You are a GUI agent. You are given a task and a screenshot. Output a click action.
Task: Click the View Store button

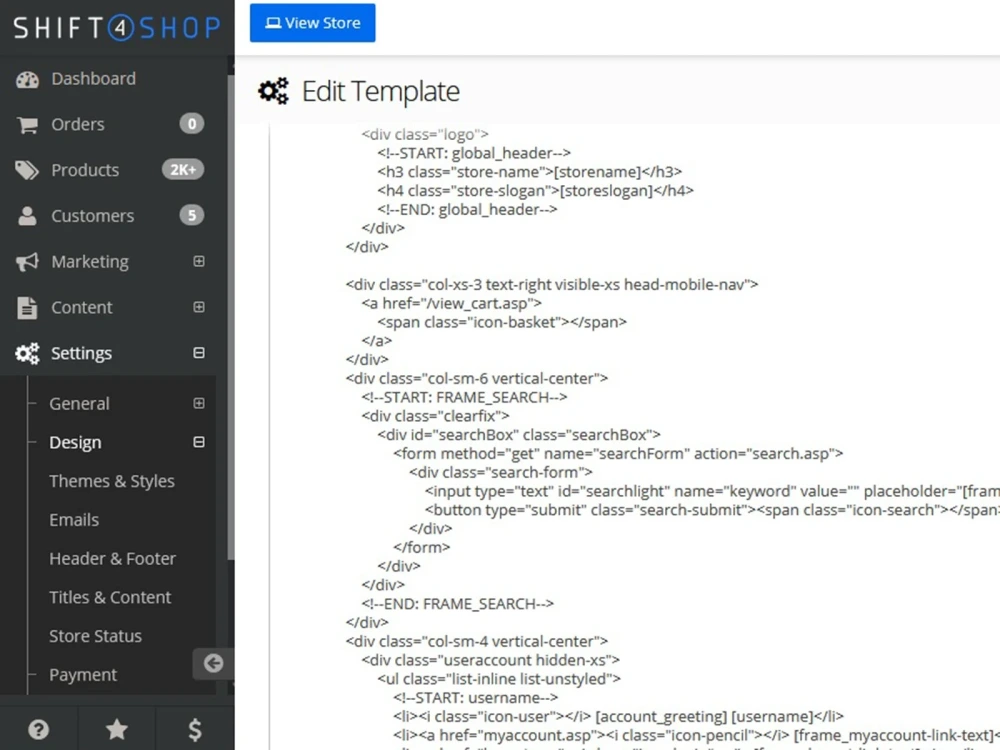(312, 23)
